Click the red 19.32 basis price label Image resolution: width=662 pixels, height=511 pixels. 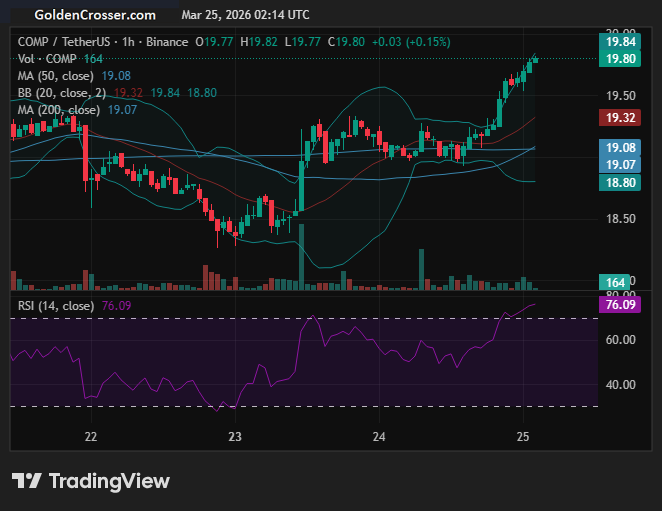pos(620,117)
